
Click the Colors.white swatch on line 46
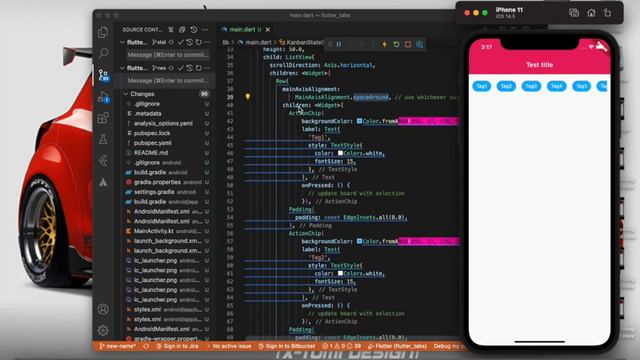point(340,153)
